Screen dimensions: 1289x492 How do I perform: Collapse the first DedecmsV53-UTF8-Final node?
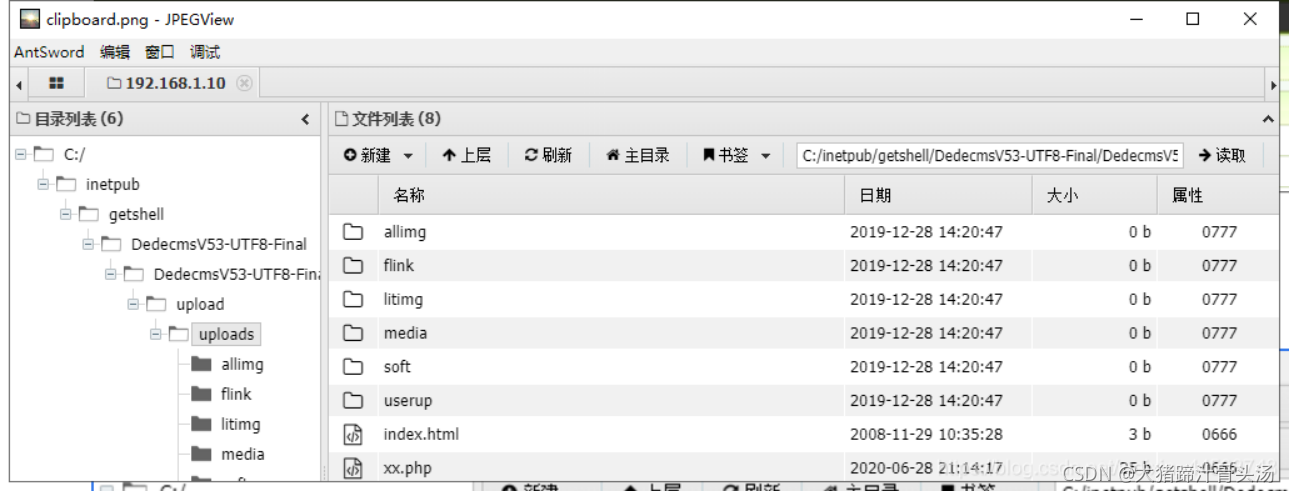88,244
